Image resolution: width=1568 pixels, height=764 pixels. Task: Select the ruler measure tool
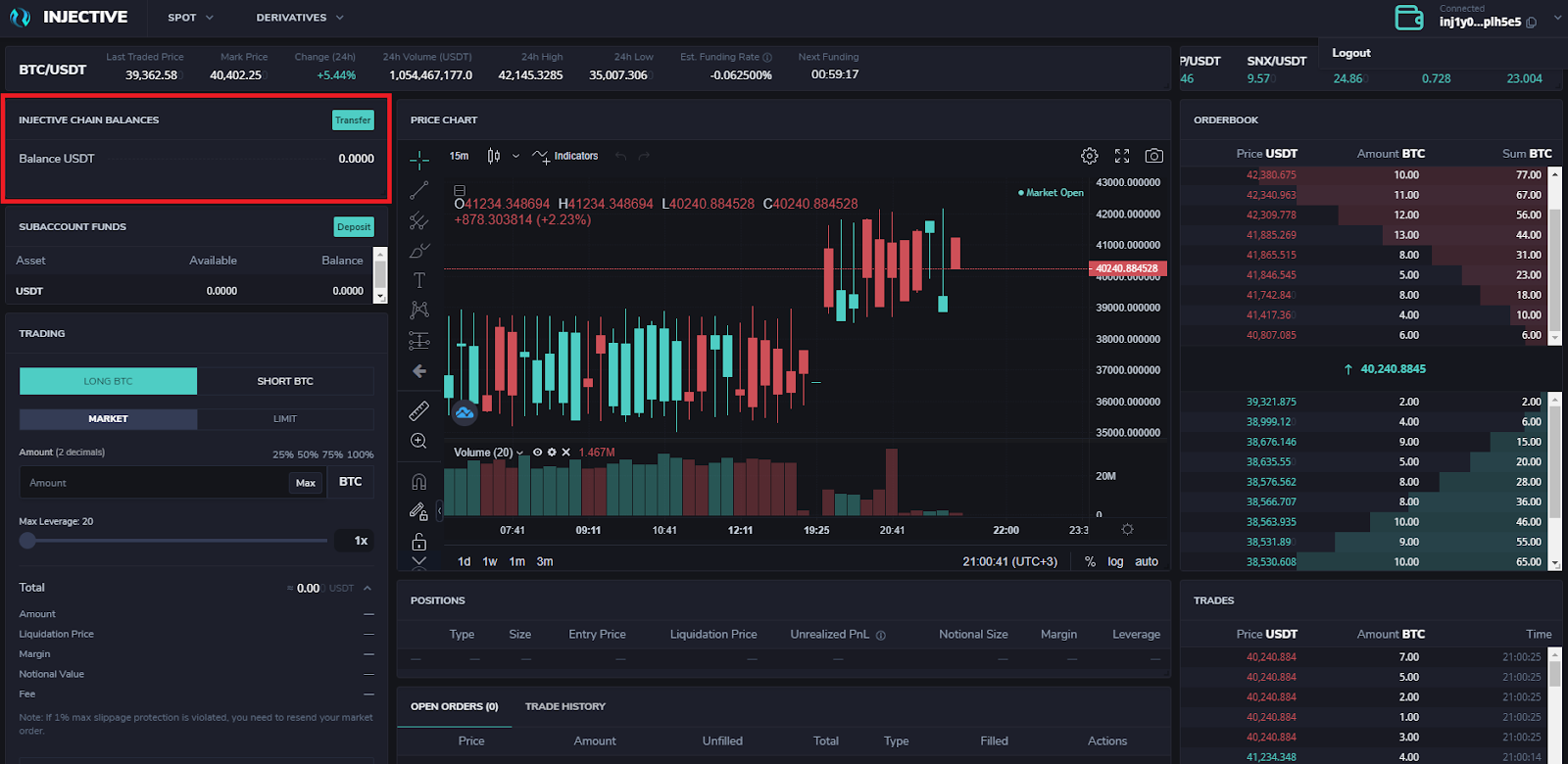[419, 410]
